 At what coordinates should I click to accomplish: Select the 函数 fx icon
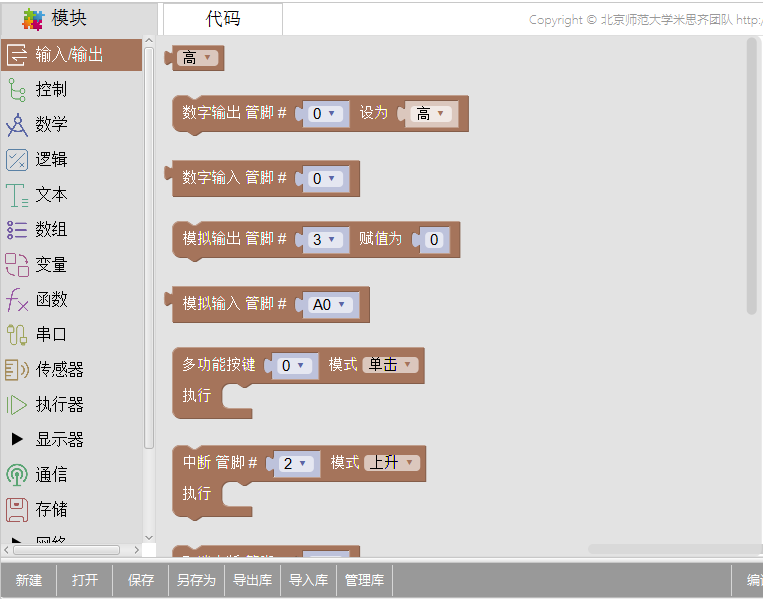pyautogui.click(x=17, y=300)
